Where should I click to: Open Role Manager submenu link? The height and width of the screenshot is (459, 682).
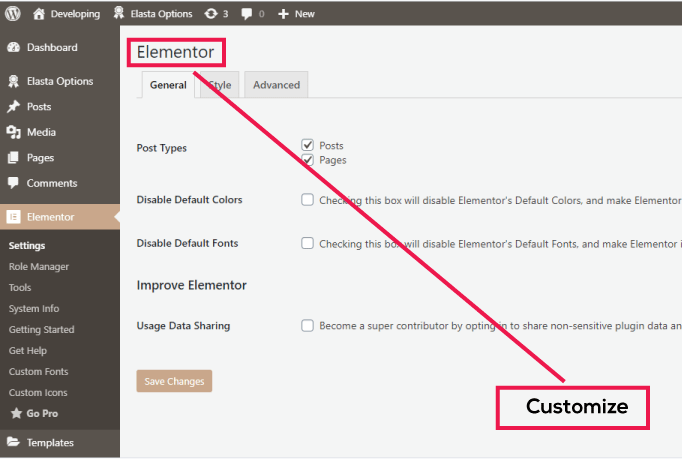[x=39, y=267]
